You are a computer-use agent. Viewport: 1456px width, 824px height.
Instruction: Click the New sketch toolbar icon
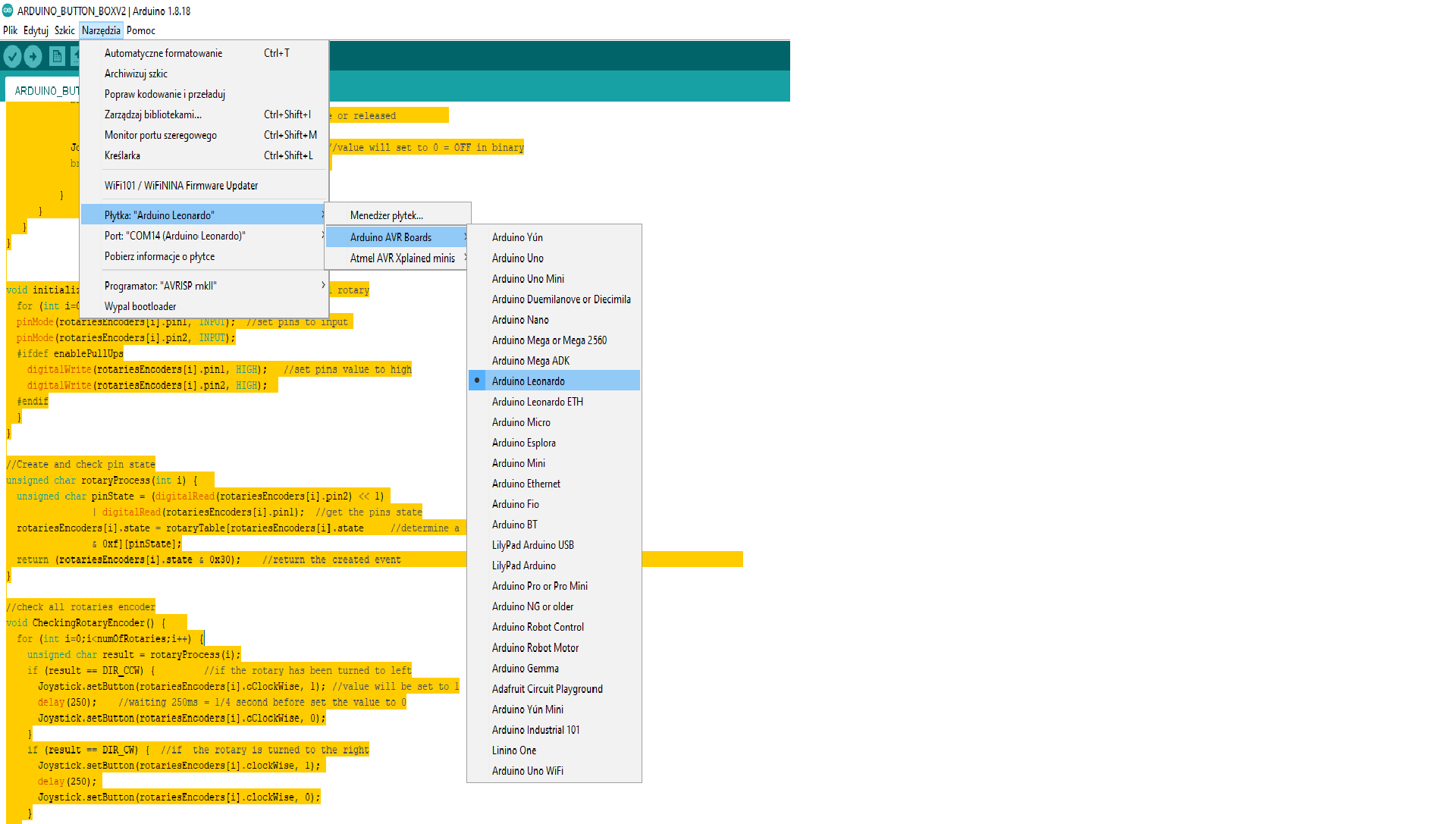(x=57, y=56)
